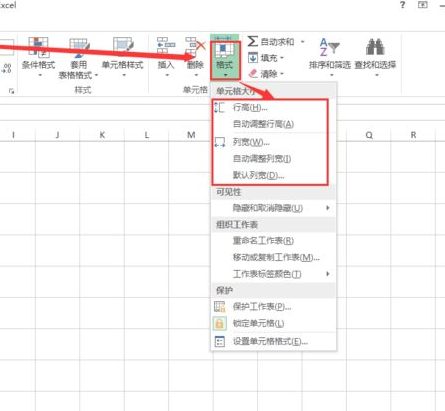The width and height of the screenshot is (445, 411).
Task: Expand Find and Select dropdown arrow
Action: [377, 75]
